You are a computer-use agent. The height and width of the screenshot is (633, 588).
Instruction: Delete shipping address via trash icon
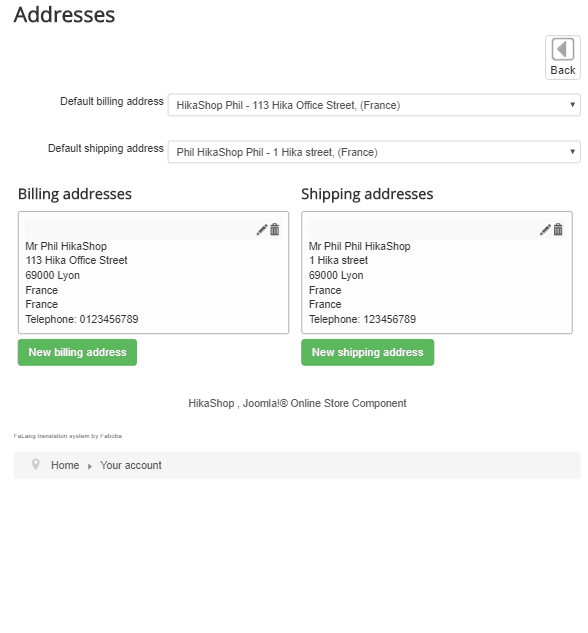pyautogui.click(x=558, y=229)
